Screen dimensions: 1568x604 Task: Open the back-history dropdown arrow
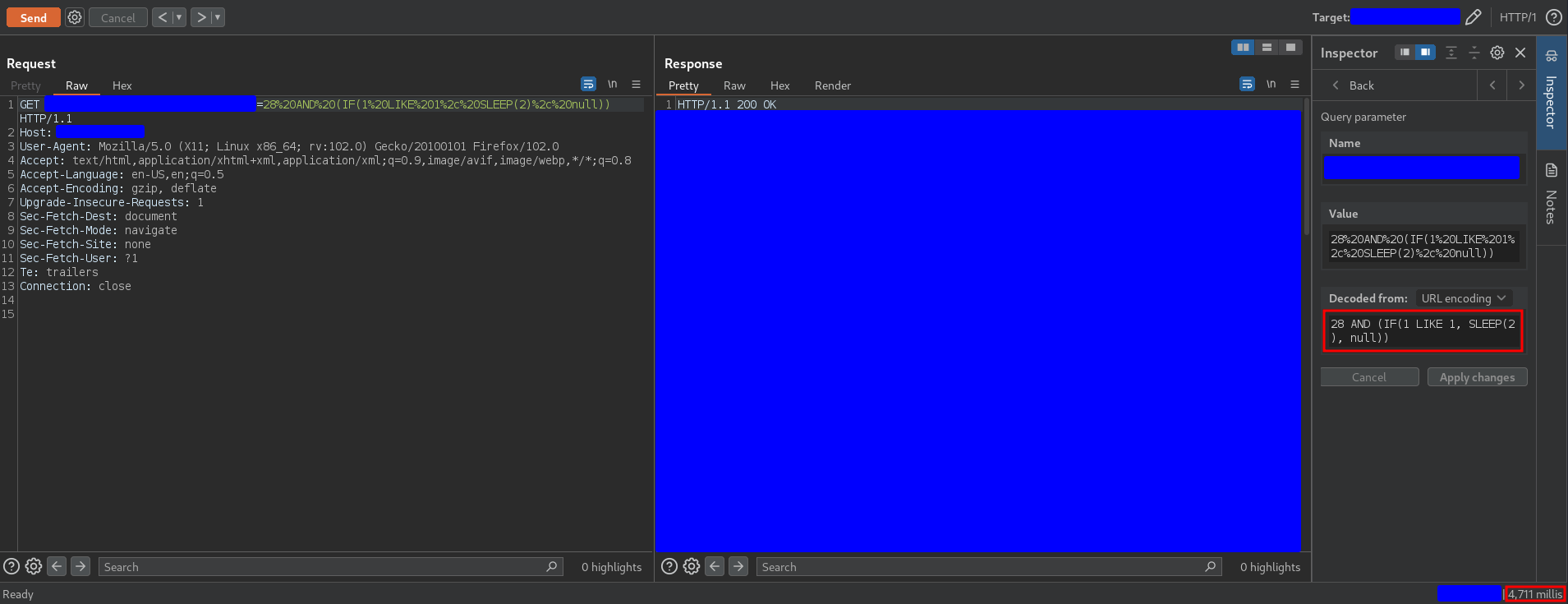click(179, 17)
